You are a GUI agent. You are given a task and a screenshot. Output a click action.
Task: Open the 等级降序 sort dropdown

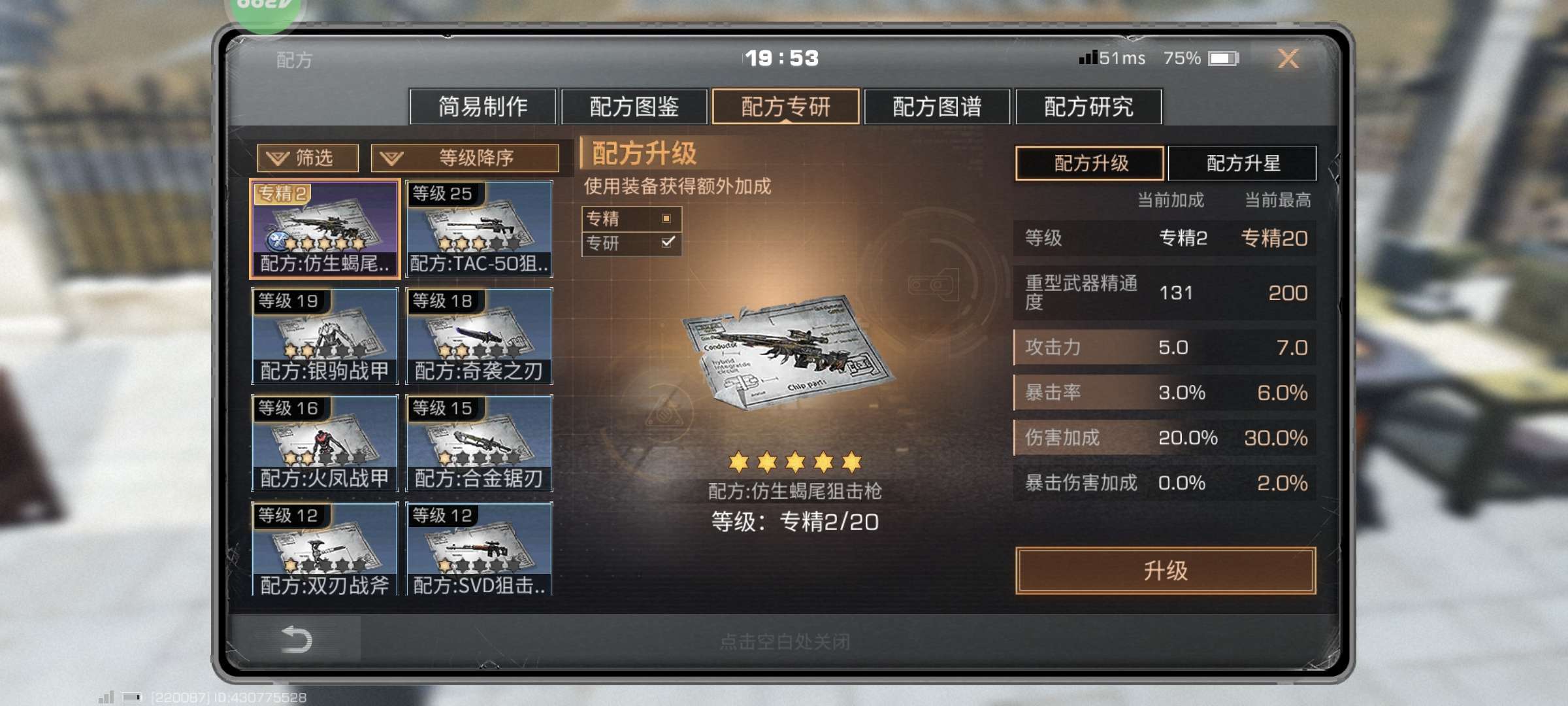[x=465, y=158]
